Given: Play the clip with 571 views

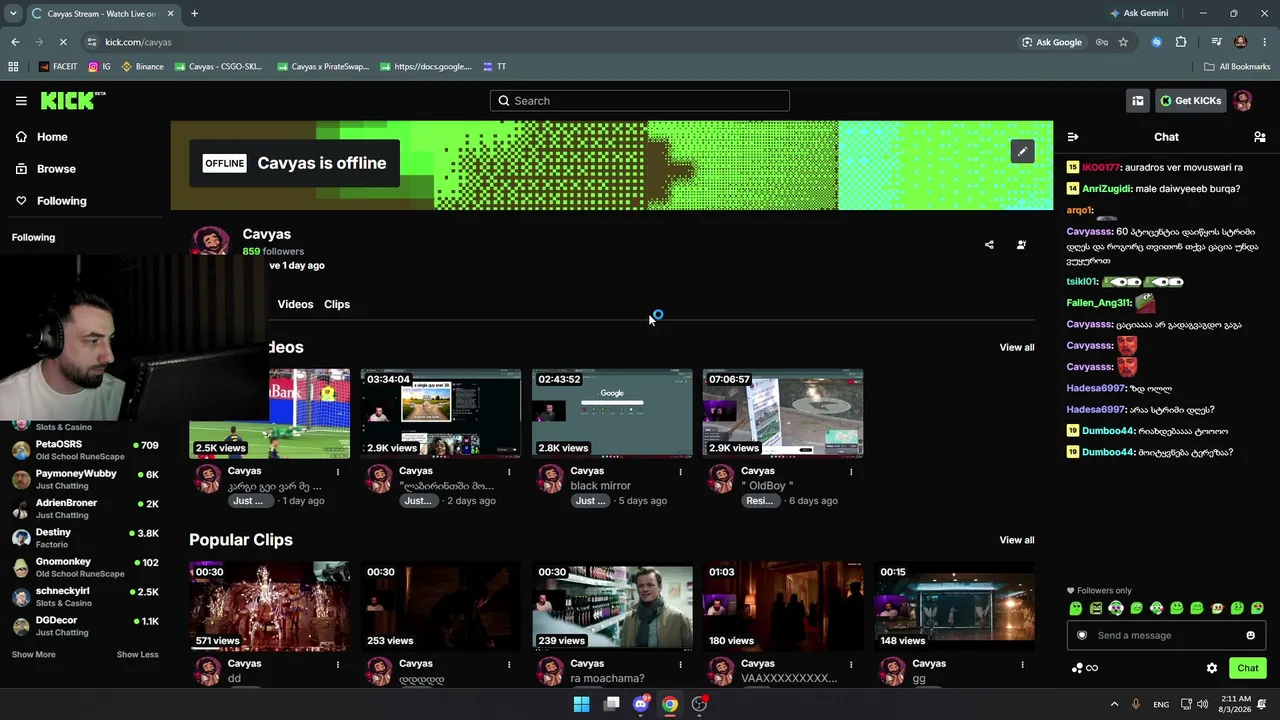Looking at the screenshot, I should coord(270,606).
